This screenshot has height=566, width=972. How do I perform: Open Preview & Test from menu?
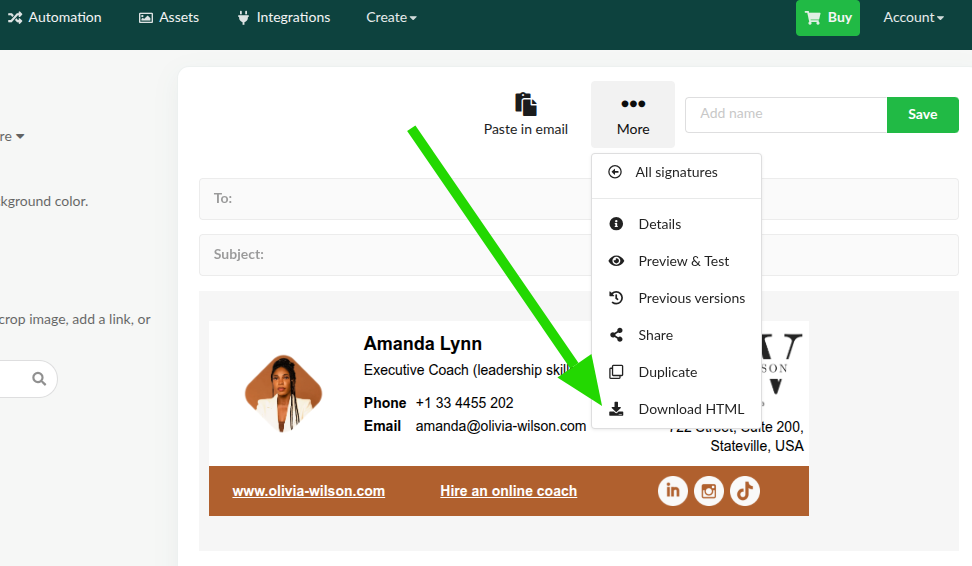click(x=683, y=261)
